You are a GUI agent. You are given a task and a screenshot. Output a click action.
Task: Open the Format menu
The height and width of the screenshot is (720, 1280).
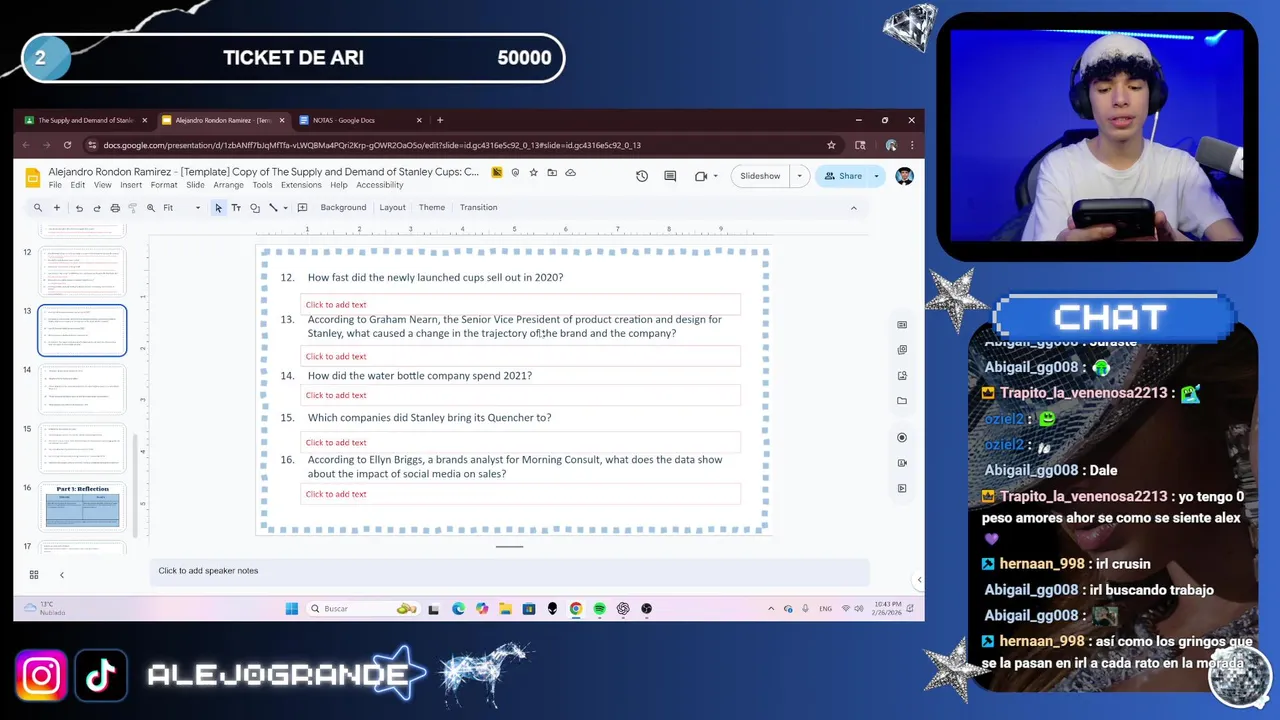[164, 185]
